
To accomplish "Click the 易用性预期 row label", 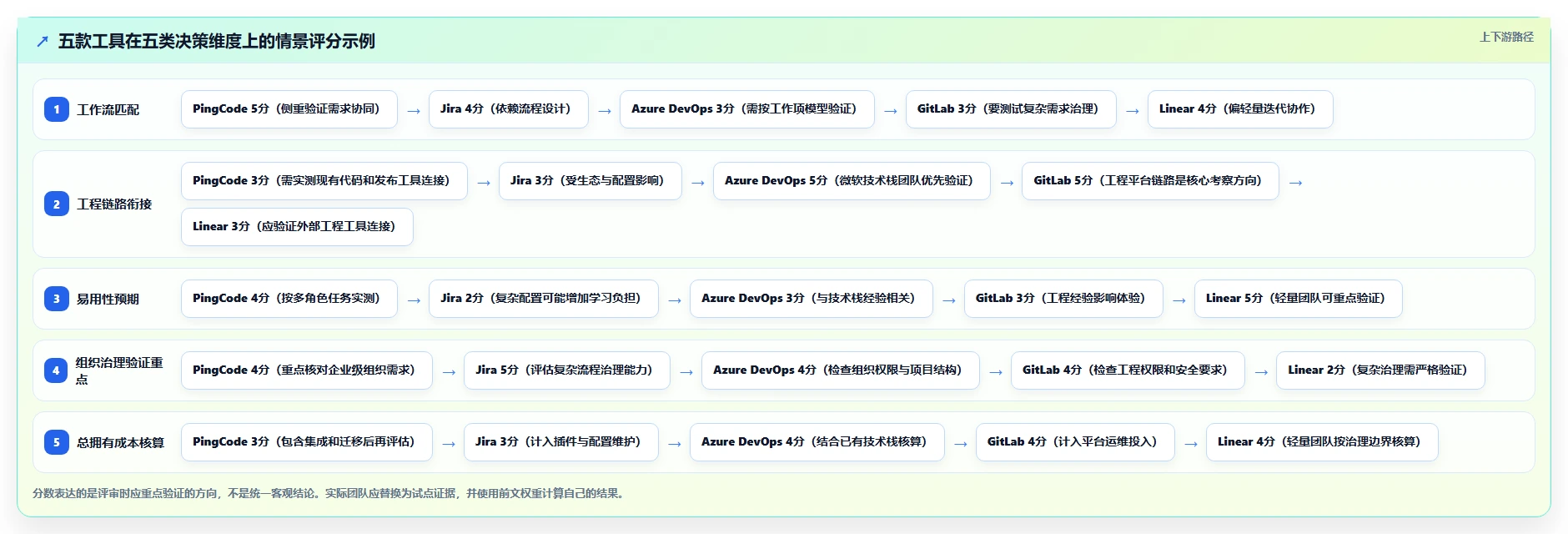I will [108, 299].
